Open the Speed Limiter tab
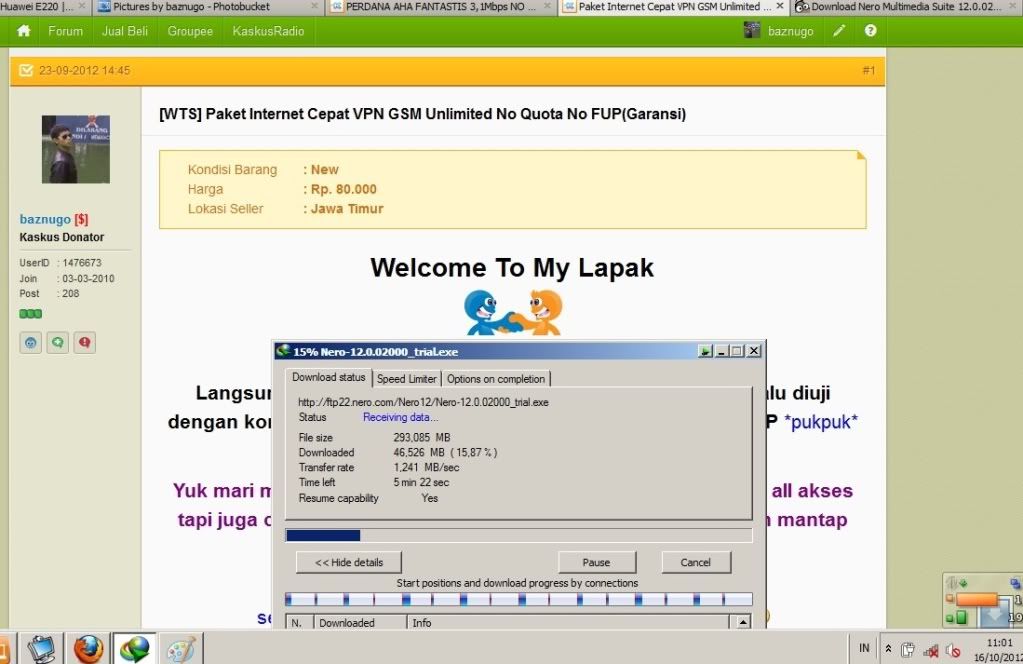 tap(406, 379)
